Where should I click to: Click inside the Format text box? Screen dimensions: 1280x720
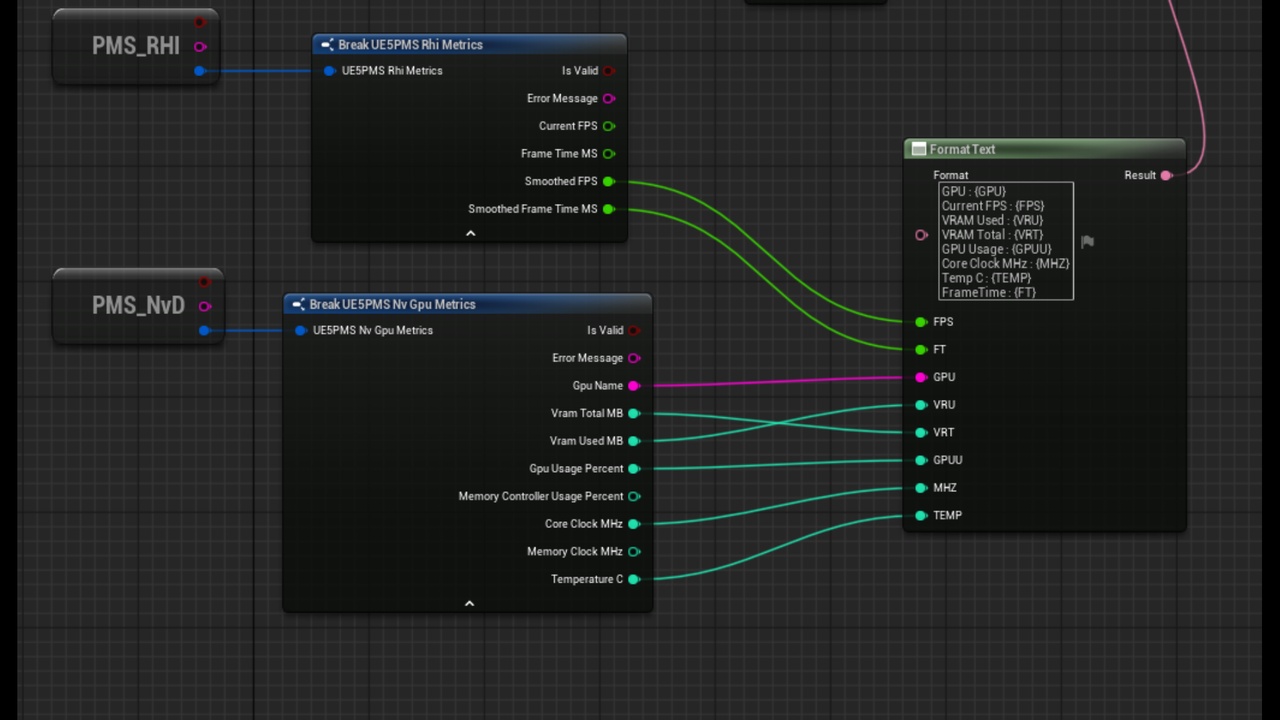point(1005,241)
